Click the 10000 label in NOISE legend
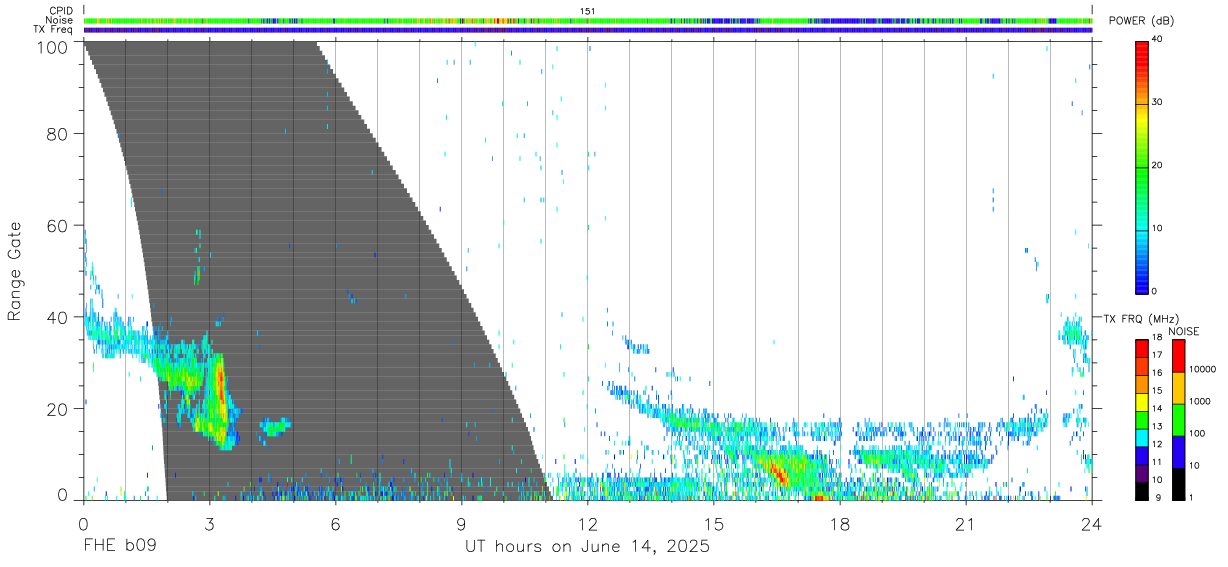This screenshot has width=1228, height=567. tap(1204, 369)
